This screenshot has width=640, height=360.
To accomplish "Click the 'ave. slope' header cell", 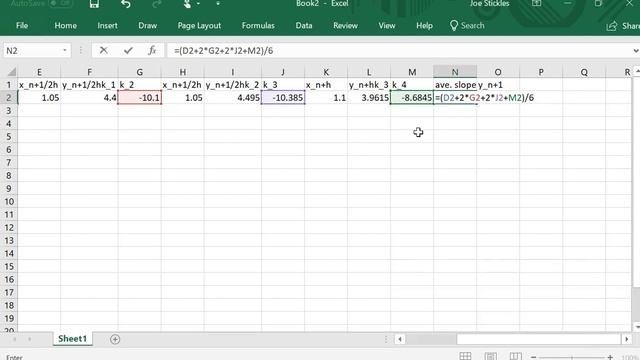I will [x=455, y=84].
